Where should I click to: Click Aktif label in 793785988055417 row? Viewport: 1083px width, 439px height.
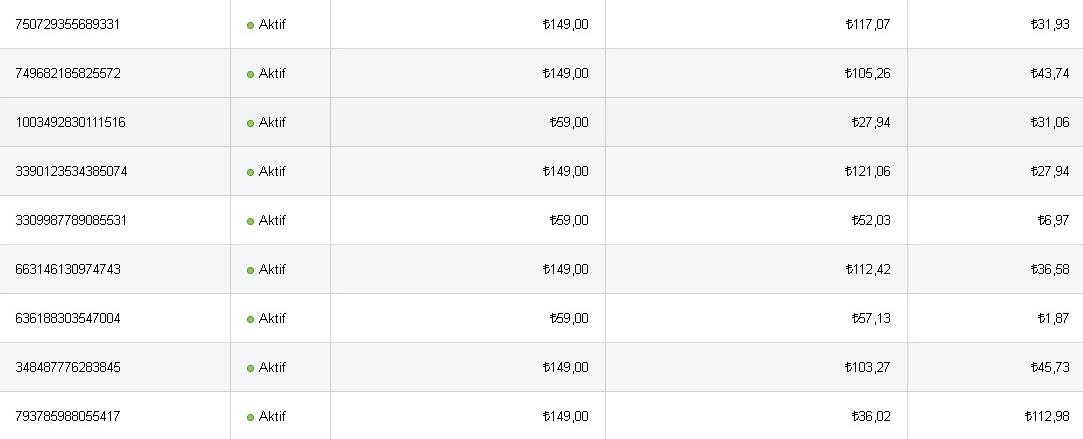(272, 416)
